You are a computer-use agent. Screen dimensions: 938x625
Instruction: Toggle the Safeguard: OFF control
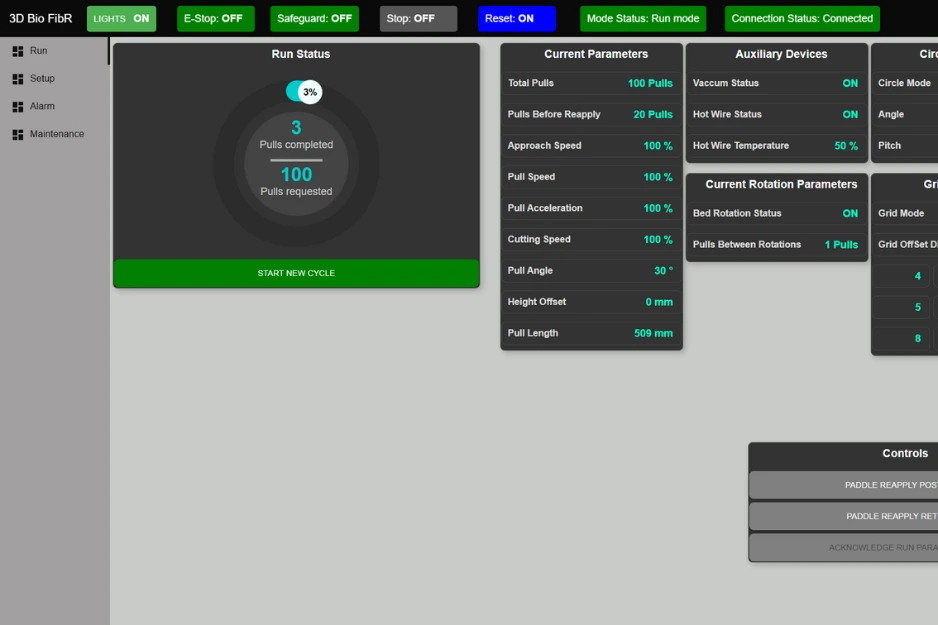coord(314,18)
